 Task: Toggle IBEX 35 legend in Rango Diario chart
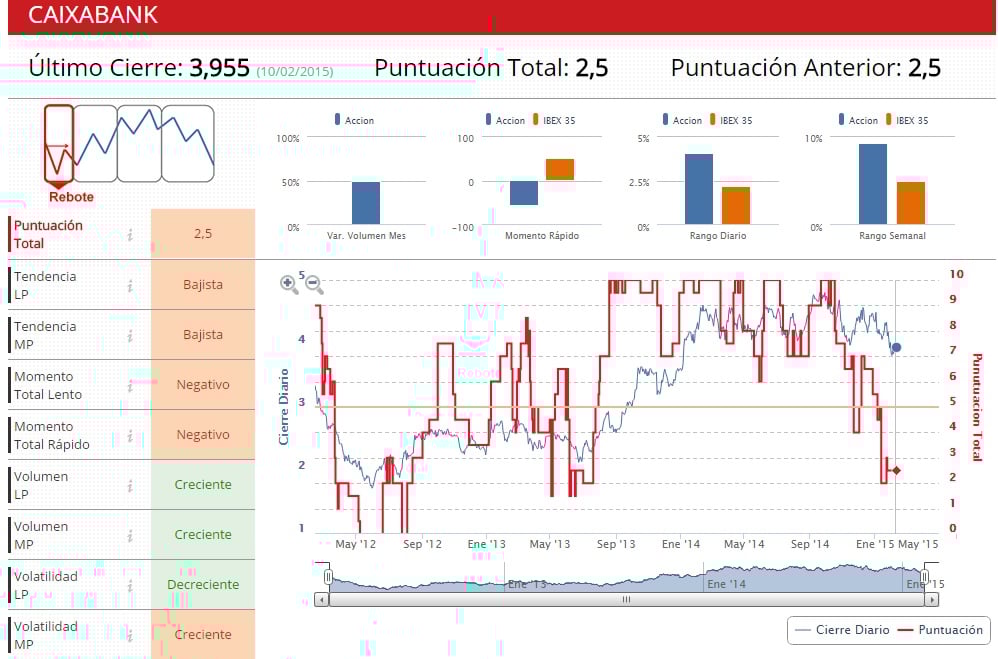(x=731, y=120)
